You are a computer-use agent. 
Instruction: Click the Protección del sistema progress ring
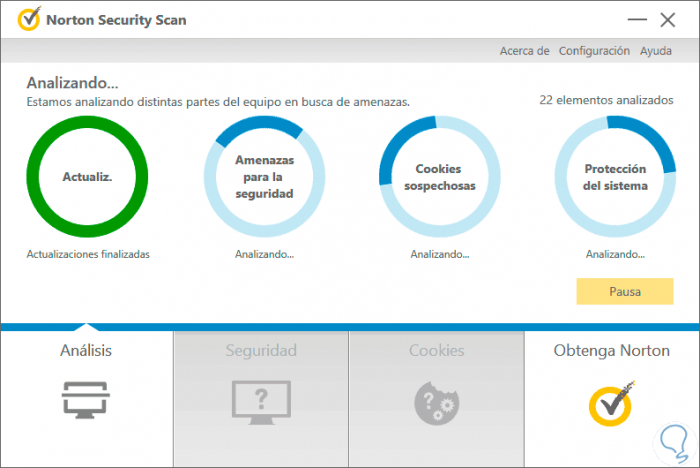coord(615,176)
